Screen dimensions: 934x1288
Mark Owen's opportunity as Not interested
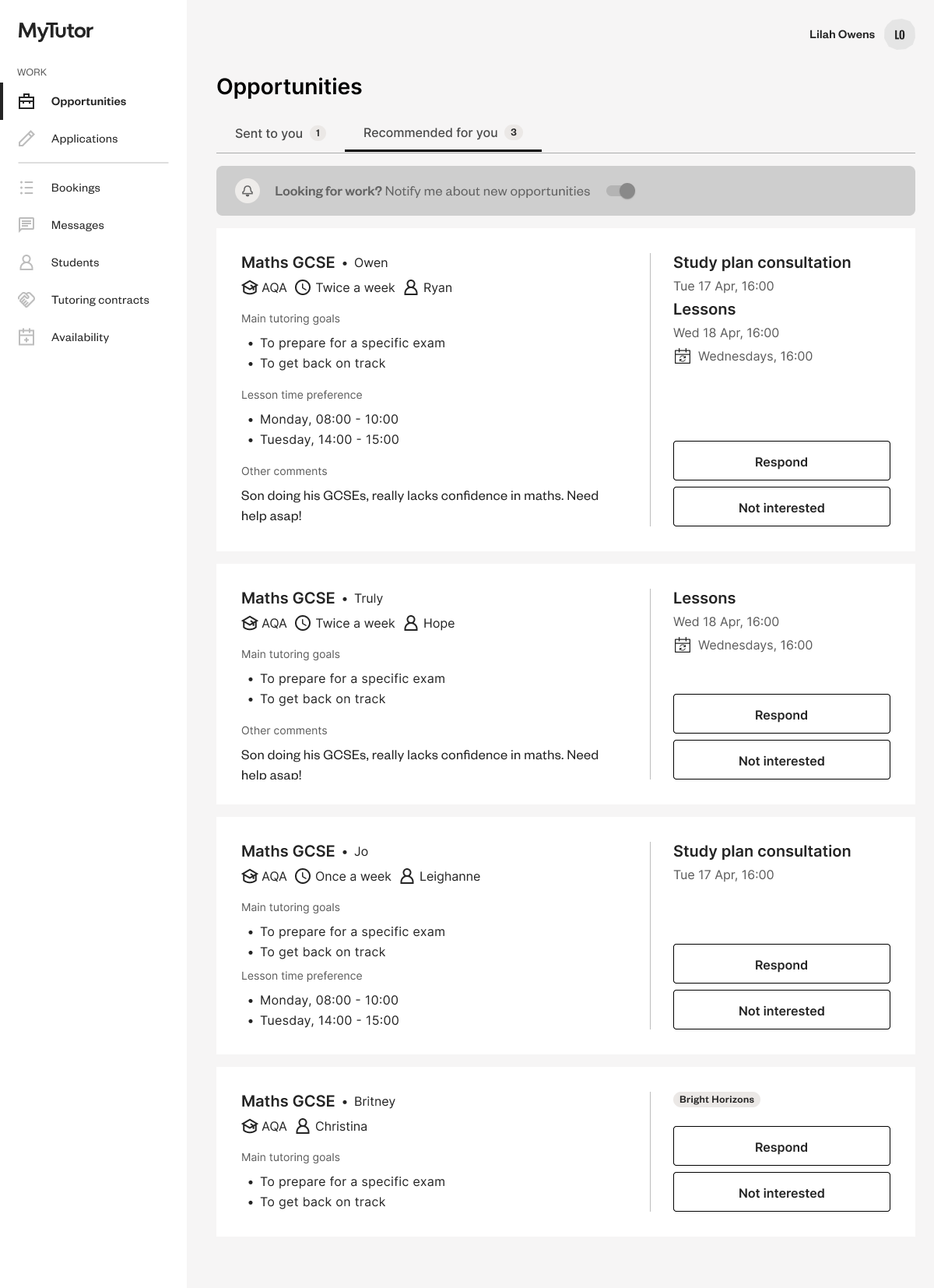point(781,507)
